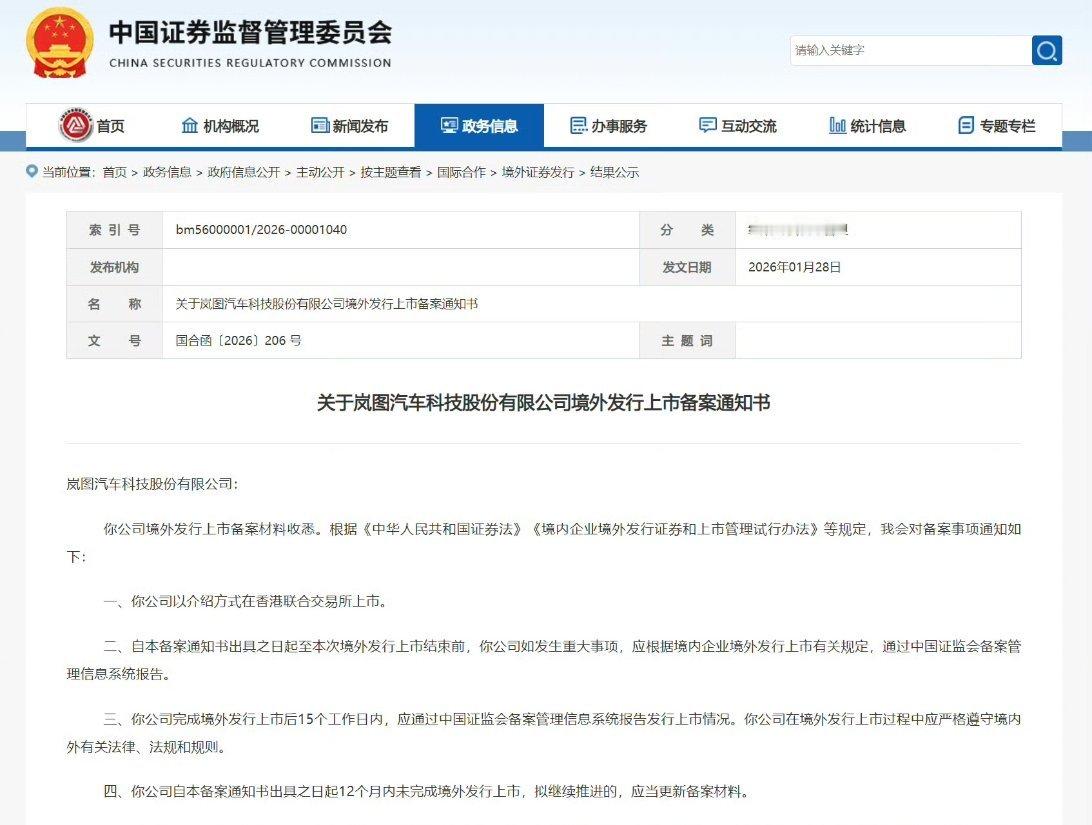Click the chat icon beside 互动交流
This screenshot has width=1092, height=825.
708,125
